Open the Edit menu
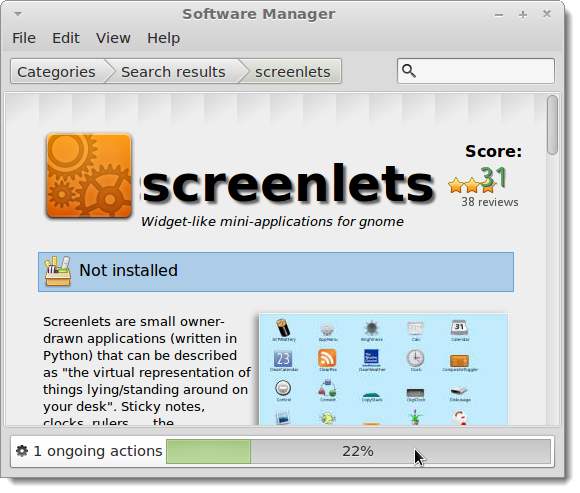The image size is (580, 493). [x=66, y=38]
